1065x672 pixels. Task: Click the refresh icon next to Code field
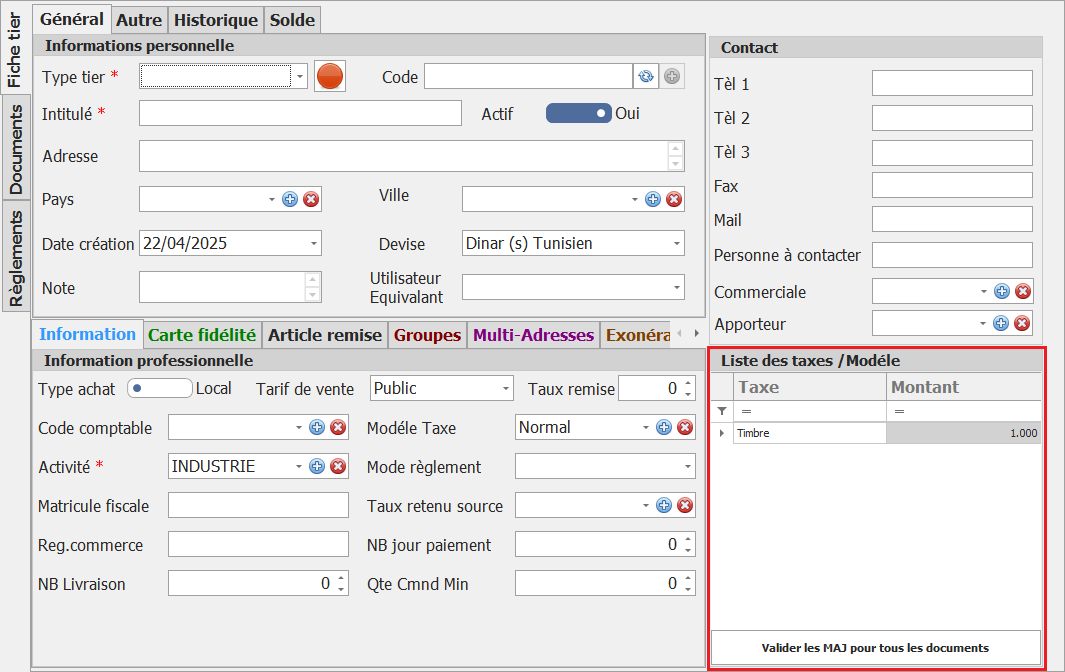(x=646, y=76)
